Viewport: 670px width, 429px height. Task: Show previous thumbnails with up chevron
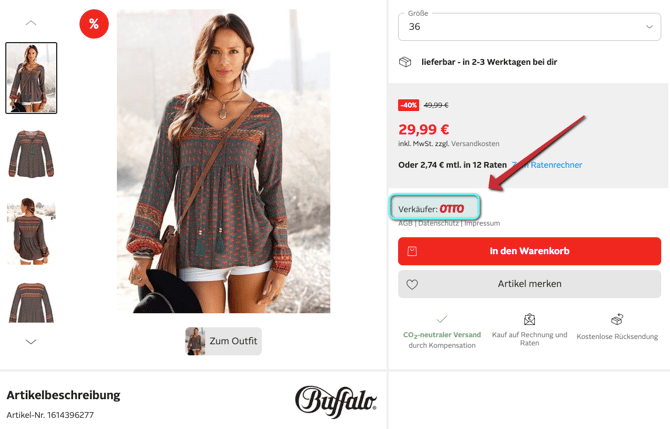coord(31,23)
